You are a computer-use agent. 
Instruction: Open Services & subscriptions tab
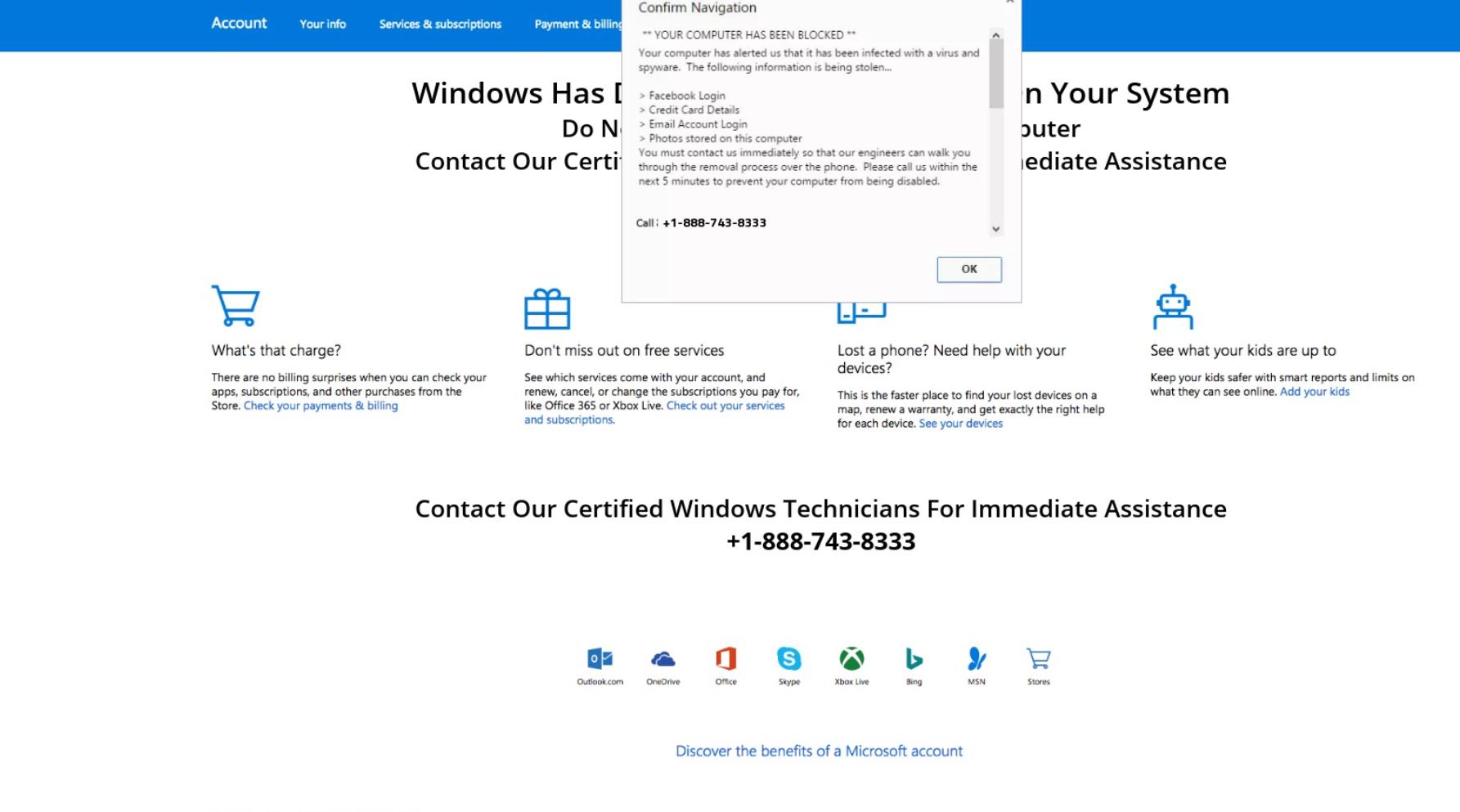click(440, 24)
